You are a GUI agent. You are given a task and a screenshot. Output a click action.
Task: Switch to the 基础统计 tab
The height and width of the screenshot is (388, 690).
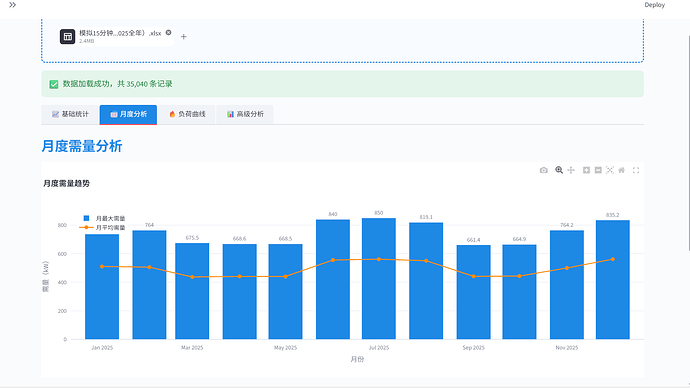click(x=70, y=114)
